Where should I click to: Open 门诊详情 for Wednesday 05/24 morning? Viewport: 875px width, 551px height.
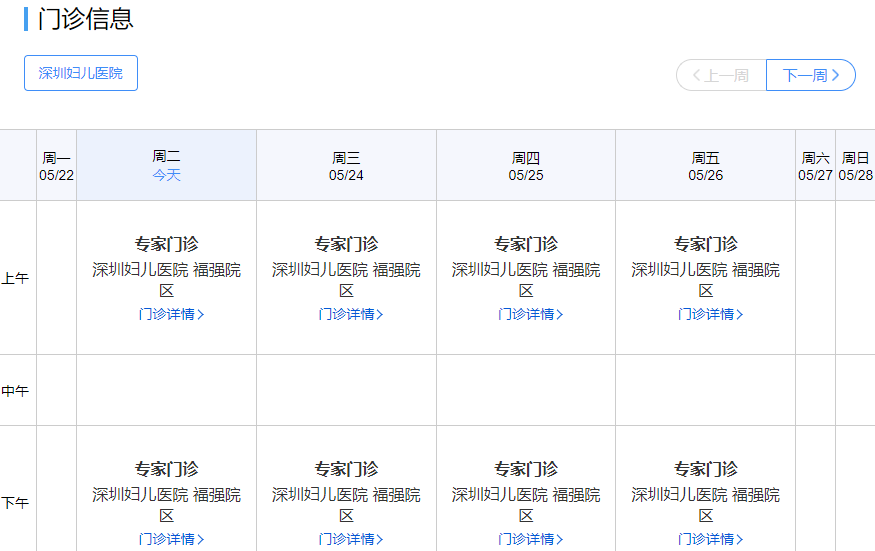point(351,314)
